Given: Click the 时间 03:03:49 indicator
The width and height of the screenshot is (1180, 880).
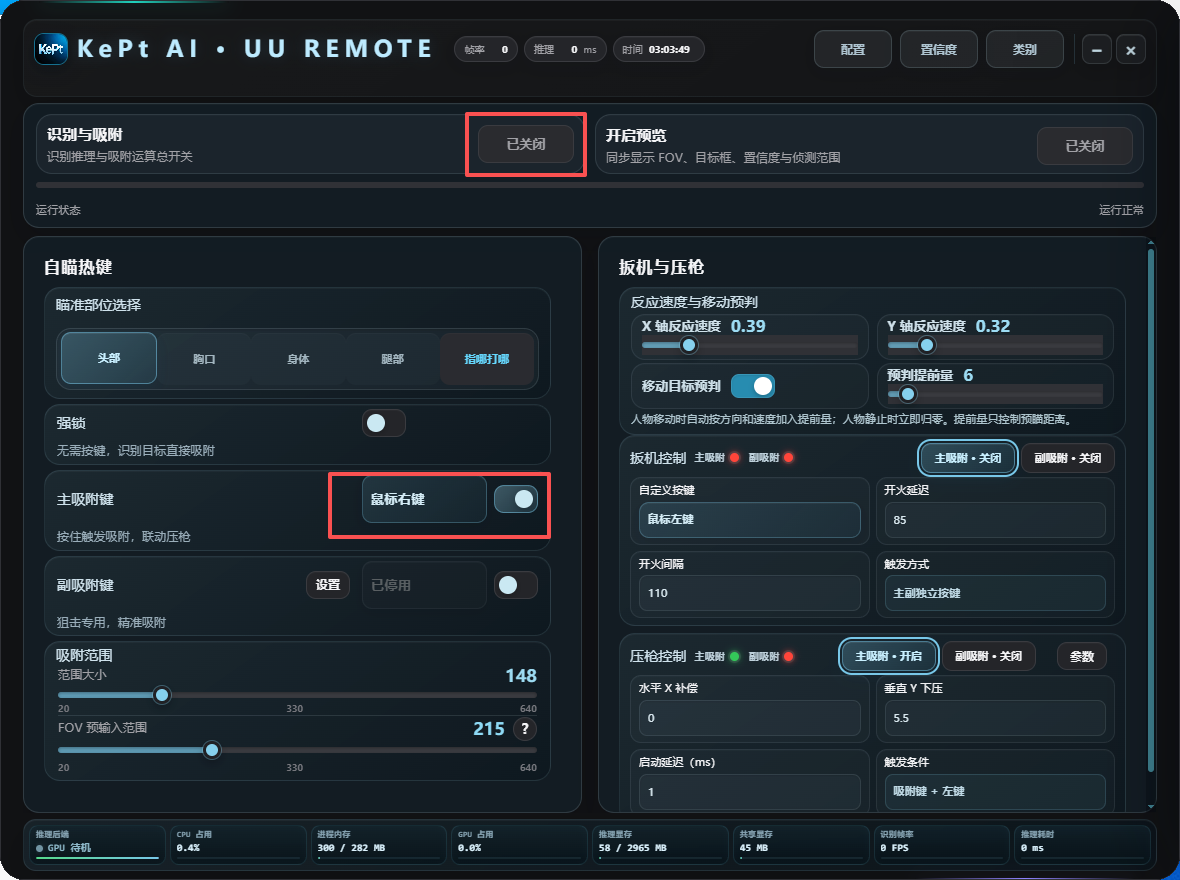Looking at the screenshot, I should tap(658, 50).
